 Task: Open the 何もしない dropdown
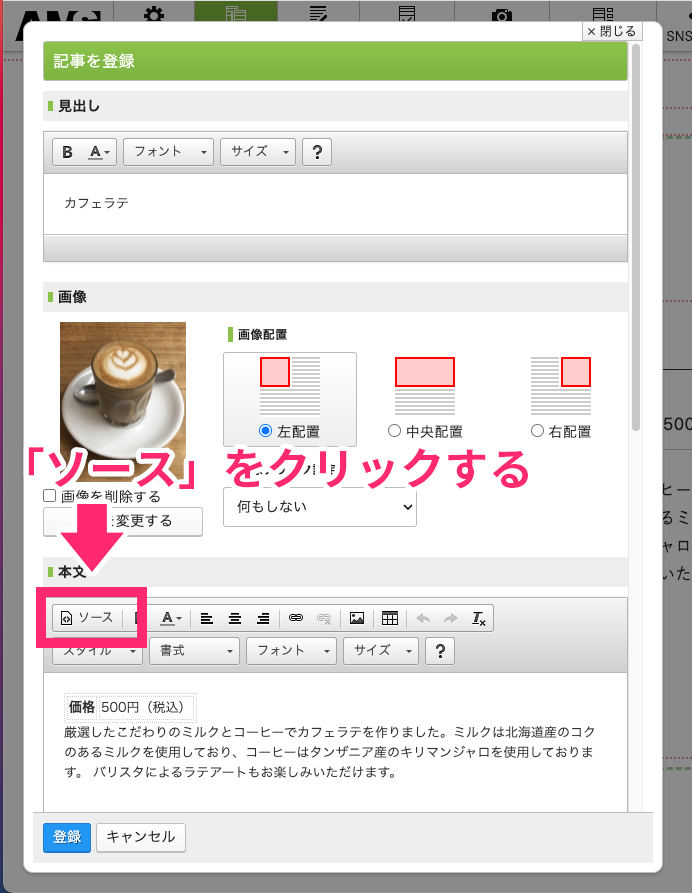pyautogui.click(x=320, y=507)
